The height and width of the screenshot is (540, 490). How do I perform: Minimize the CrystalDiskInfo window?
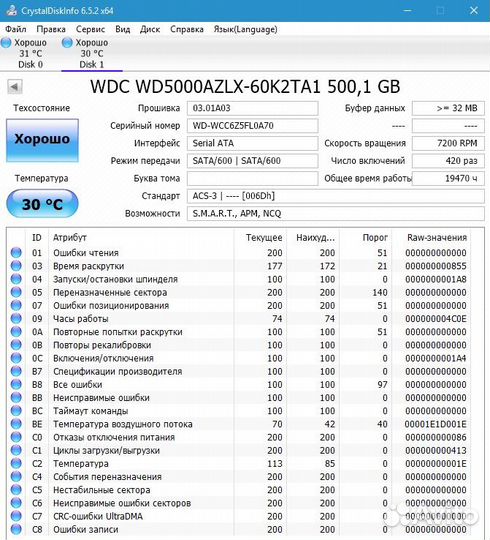tap(408, 11)
